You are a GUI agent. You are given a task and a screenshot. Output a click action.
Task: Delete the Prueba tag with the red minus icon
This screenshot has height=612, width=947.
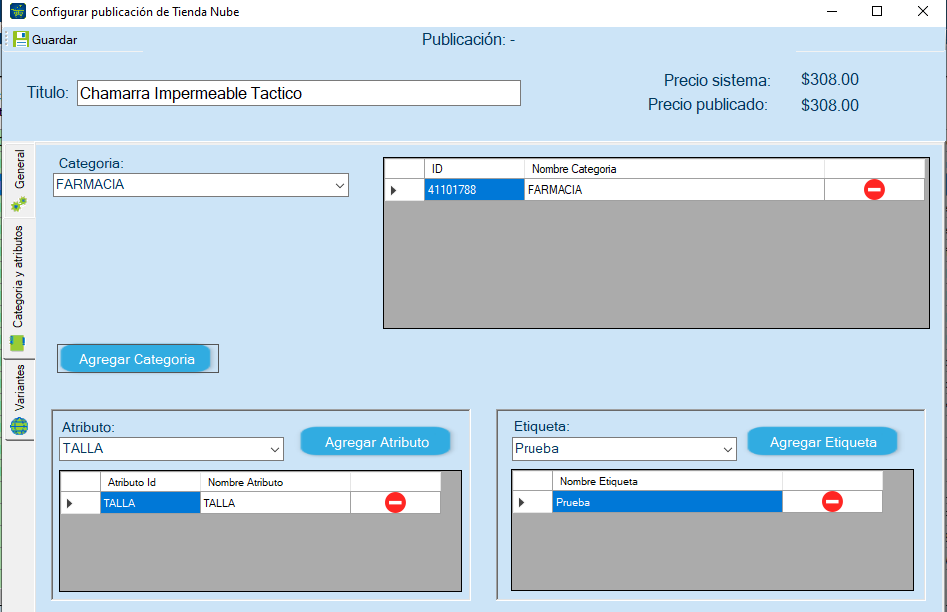click(x=832, y=501)
